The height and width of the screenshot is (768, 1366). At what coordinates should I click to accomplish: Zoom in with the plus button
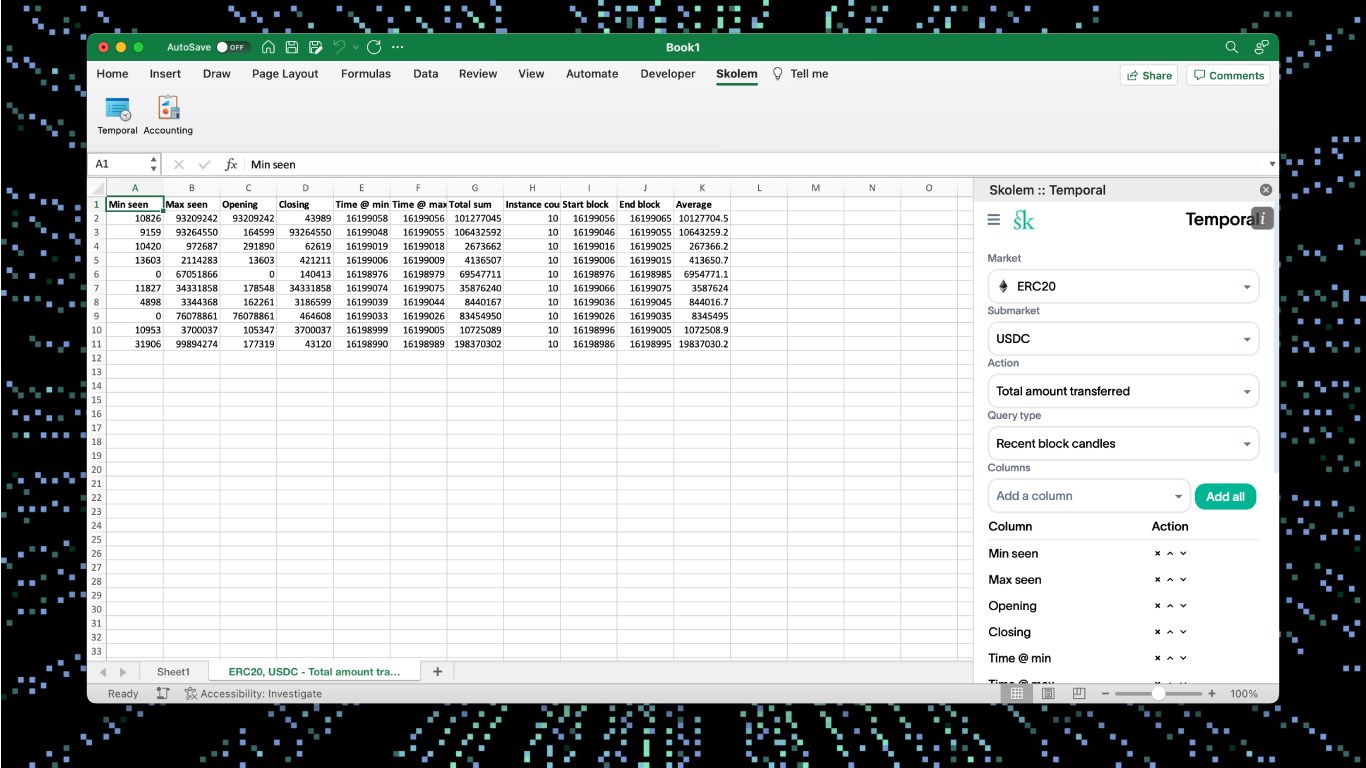click(x=1212, y=693)
